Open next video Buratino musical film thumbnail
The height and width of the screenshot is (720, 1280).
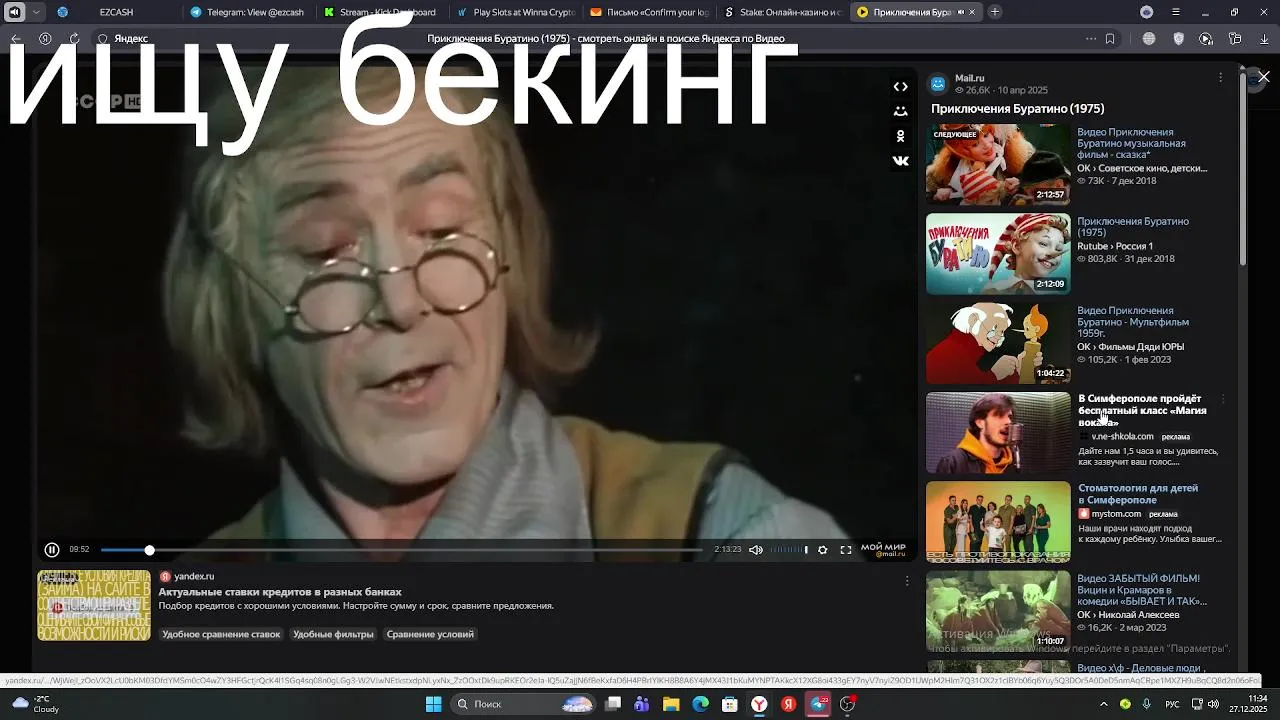click(998, 164)
